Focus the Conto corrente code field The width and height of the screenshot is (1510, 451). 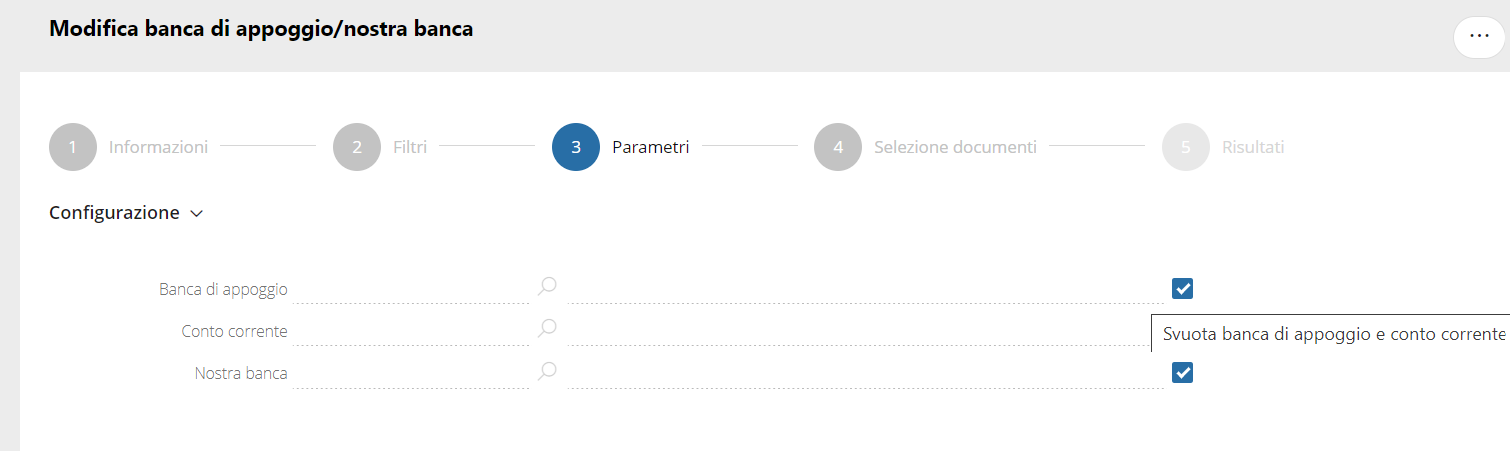(x=412, y=331)
